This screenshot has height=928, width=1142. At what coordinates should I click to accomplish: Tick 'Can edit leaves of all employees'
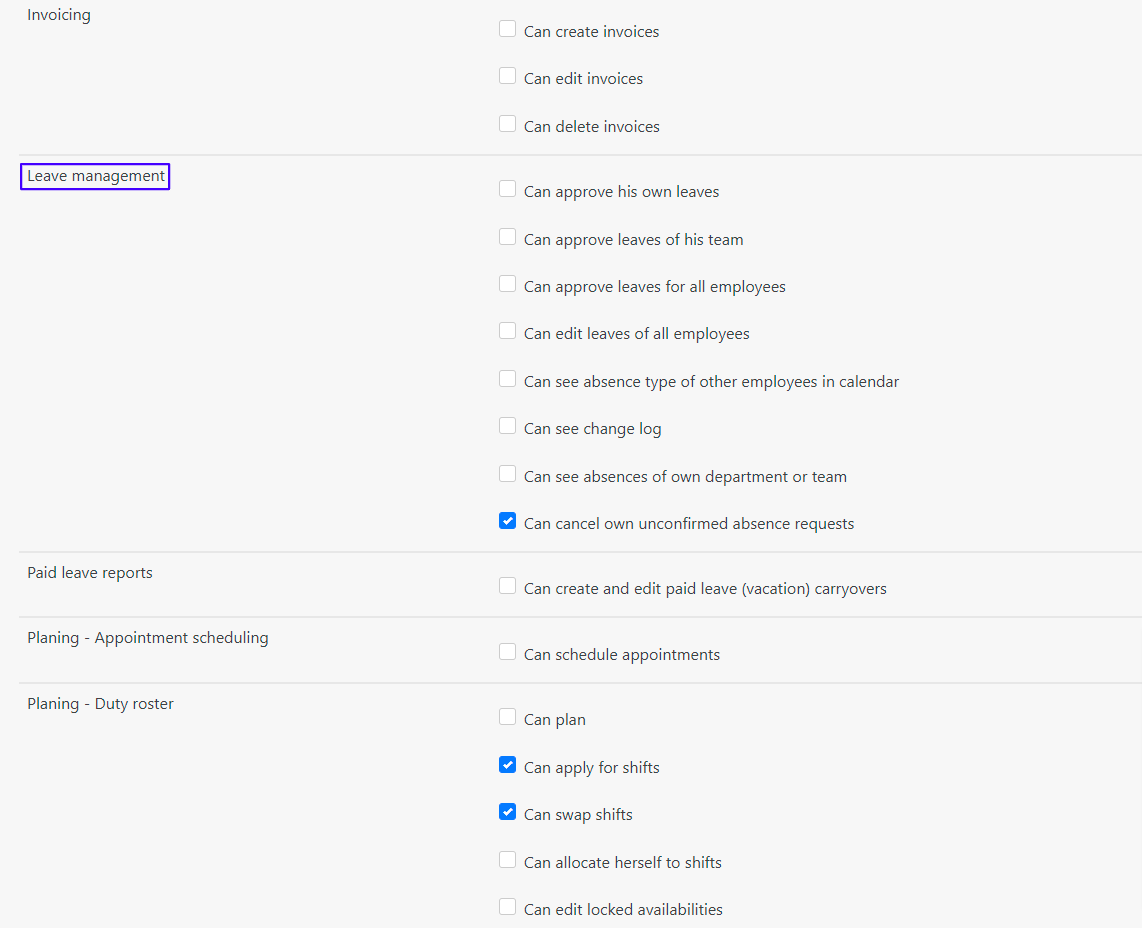[x=507, y=331]
